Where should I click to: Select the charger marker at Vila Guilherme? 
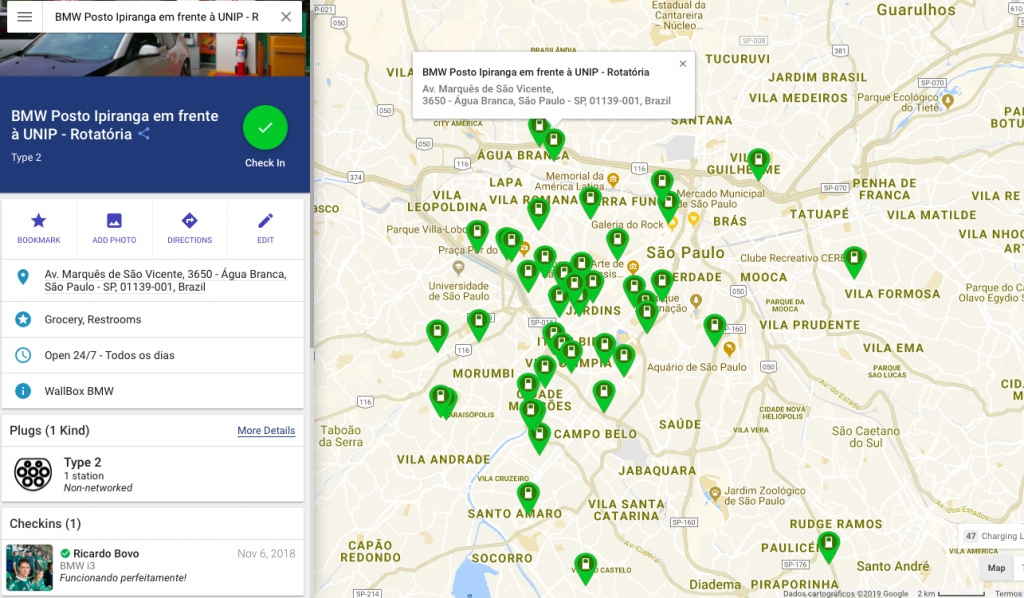758,163
